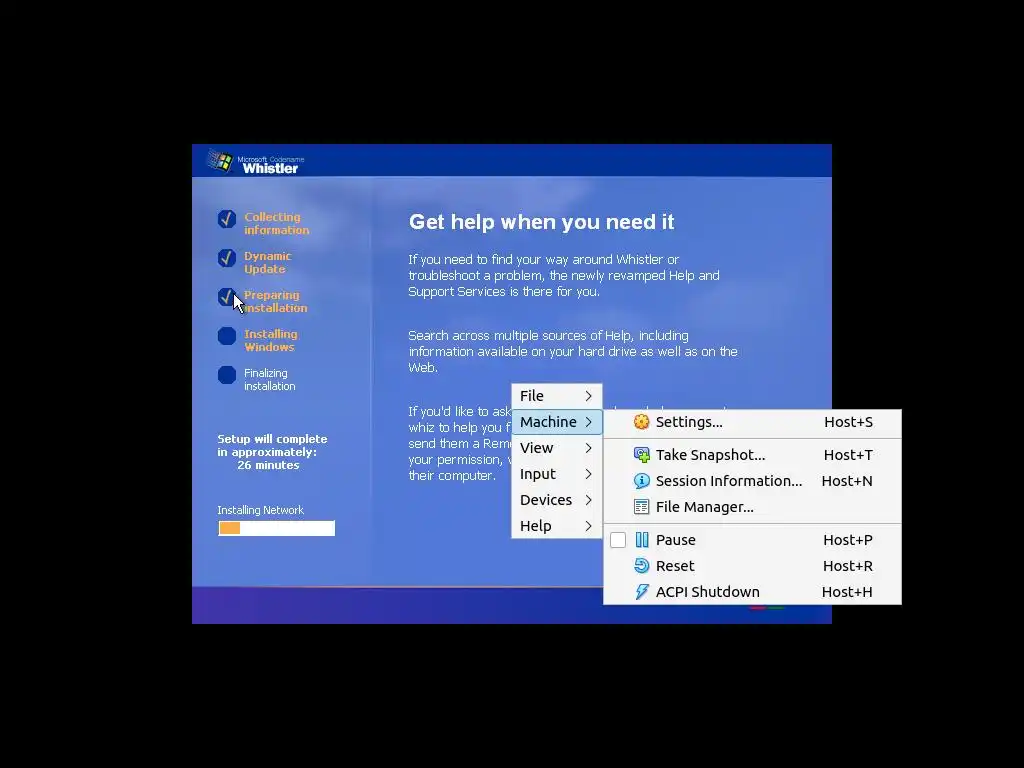Click the Host+P shortcut label
The height and width of the screenshot is (768, 1024).
click(848, 539)
